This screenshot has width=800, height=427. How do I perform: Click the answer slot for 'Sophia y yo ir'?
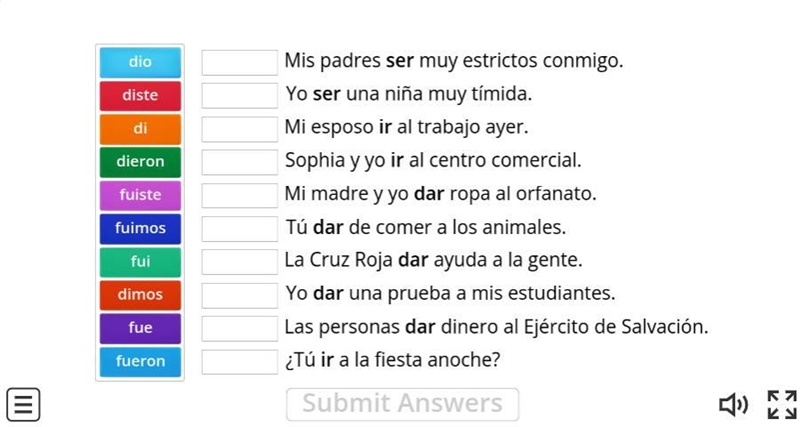(240, 162)
